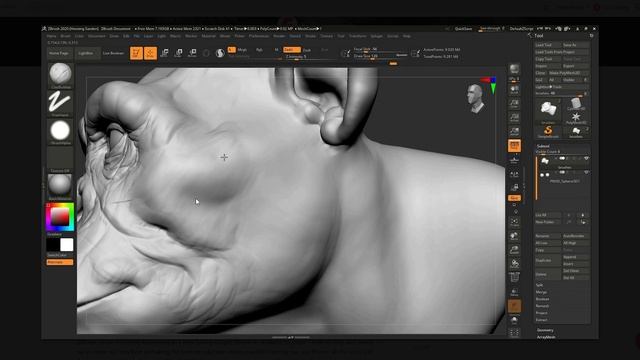Click the Scroll canvas icon
Viewport: 640px width, 360px height.
tap(514, 90)
